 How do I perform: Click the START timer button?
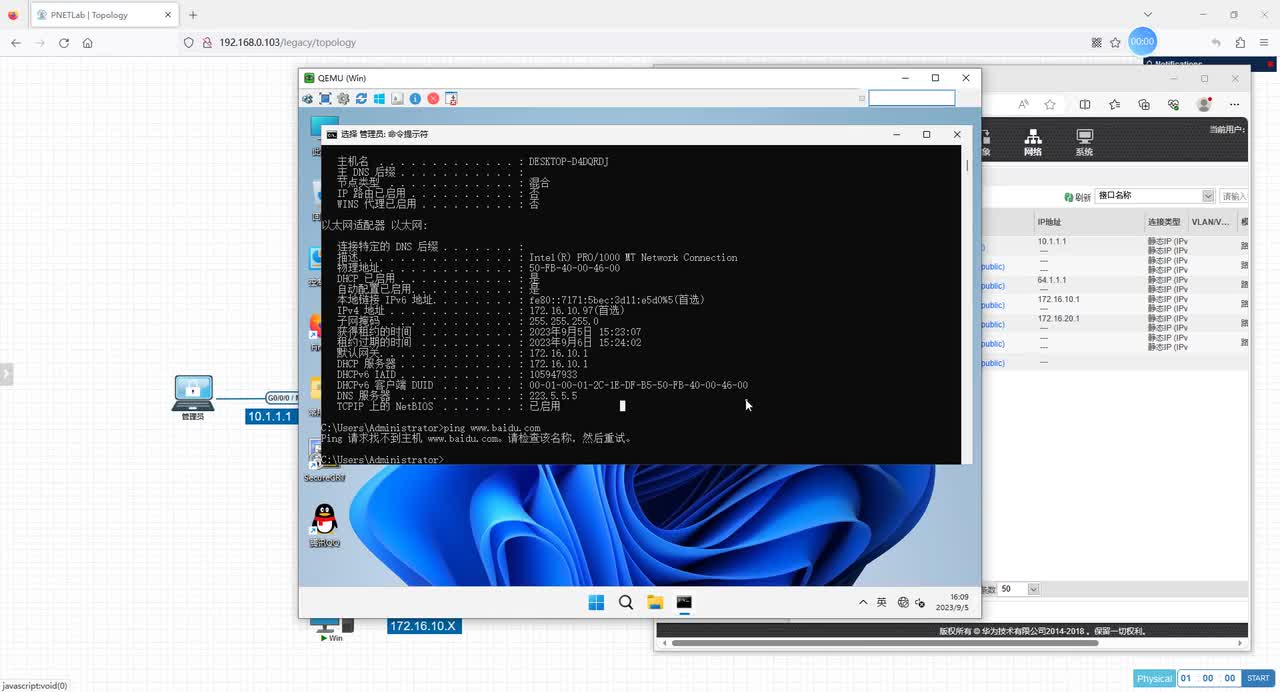1258,678
